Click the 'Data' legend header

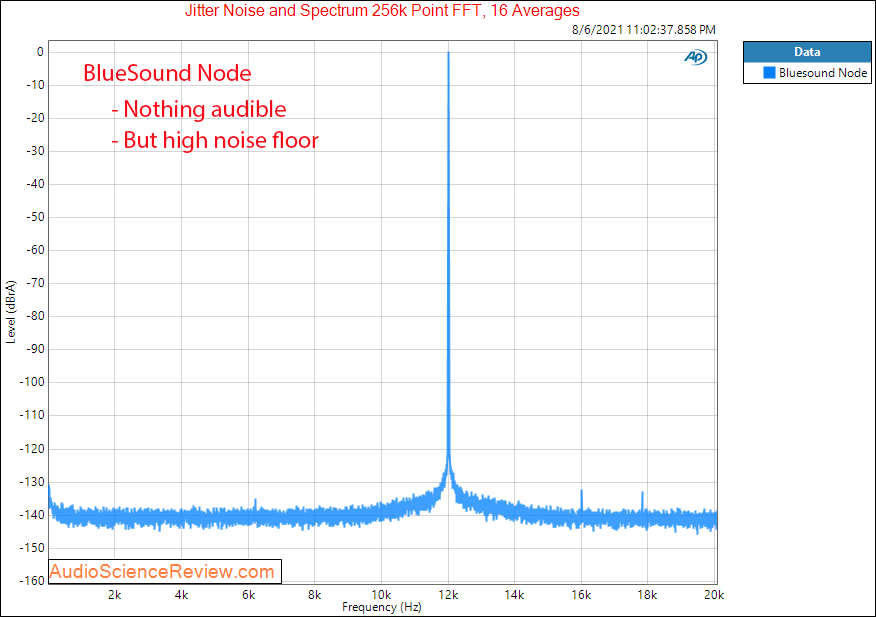[807, 52]
